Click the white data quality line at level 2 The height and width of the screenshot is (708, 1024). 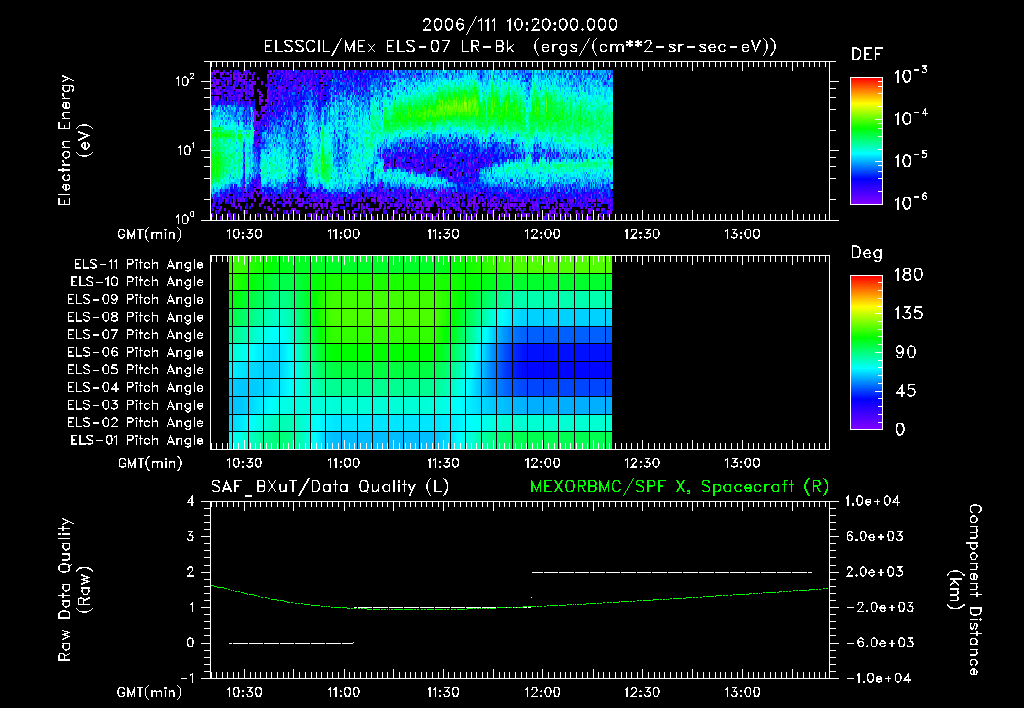point(672,572)
